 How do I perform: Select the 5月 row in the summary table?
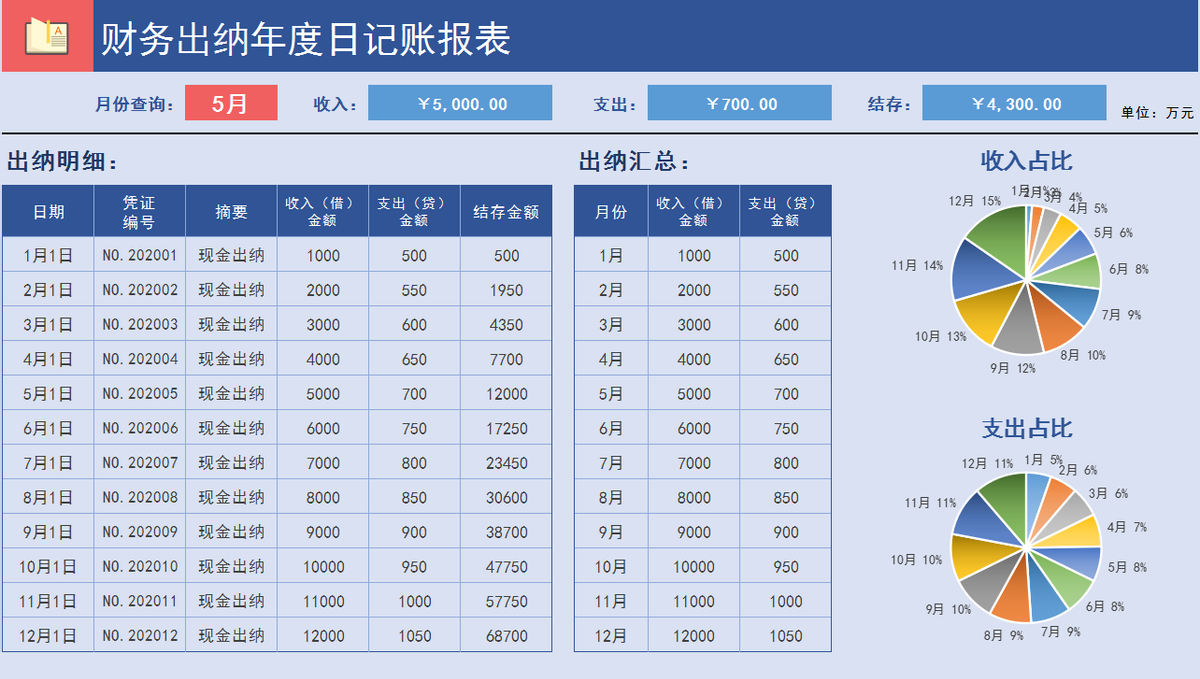(610, 393)
